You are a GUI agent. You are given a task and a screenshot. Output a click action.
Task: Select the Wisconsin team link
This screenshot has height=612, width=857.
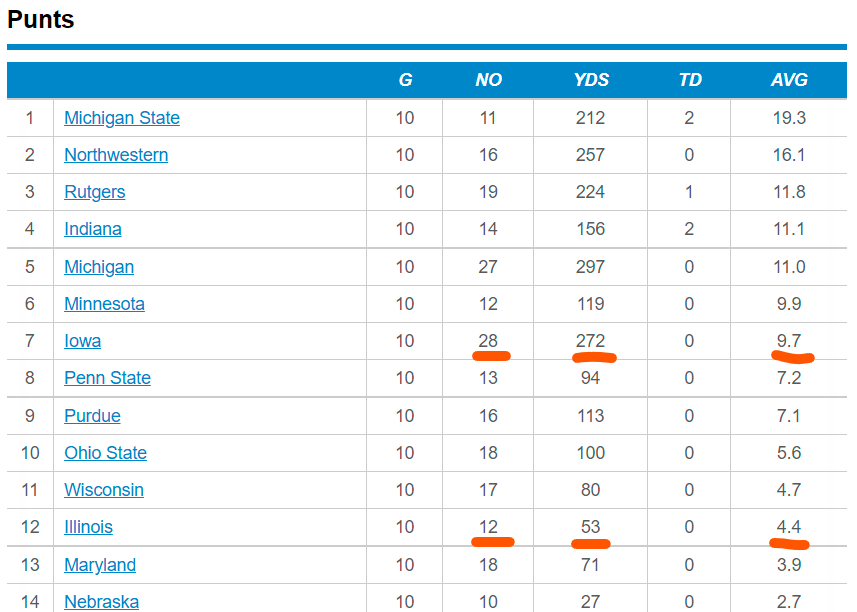coord(104,490)
